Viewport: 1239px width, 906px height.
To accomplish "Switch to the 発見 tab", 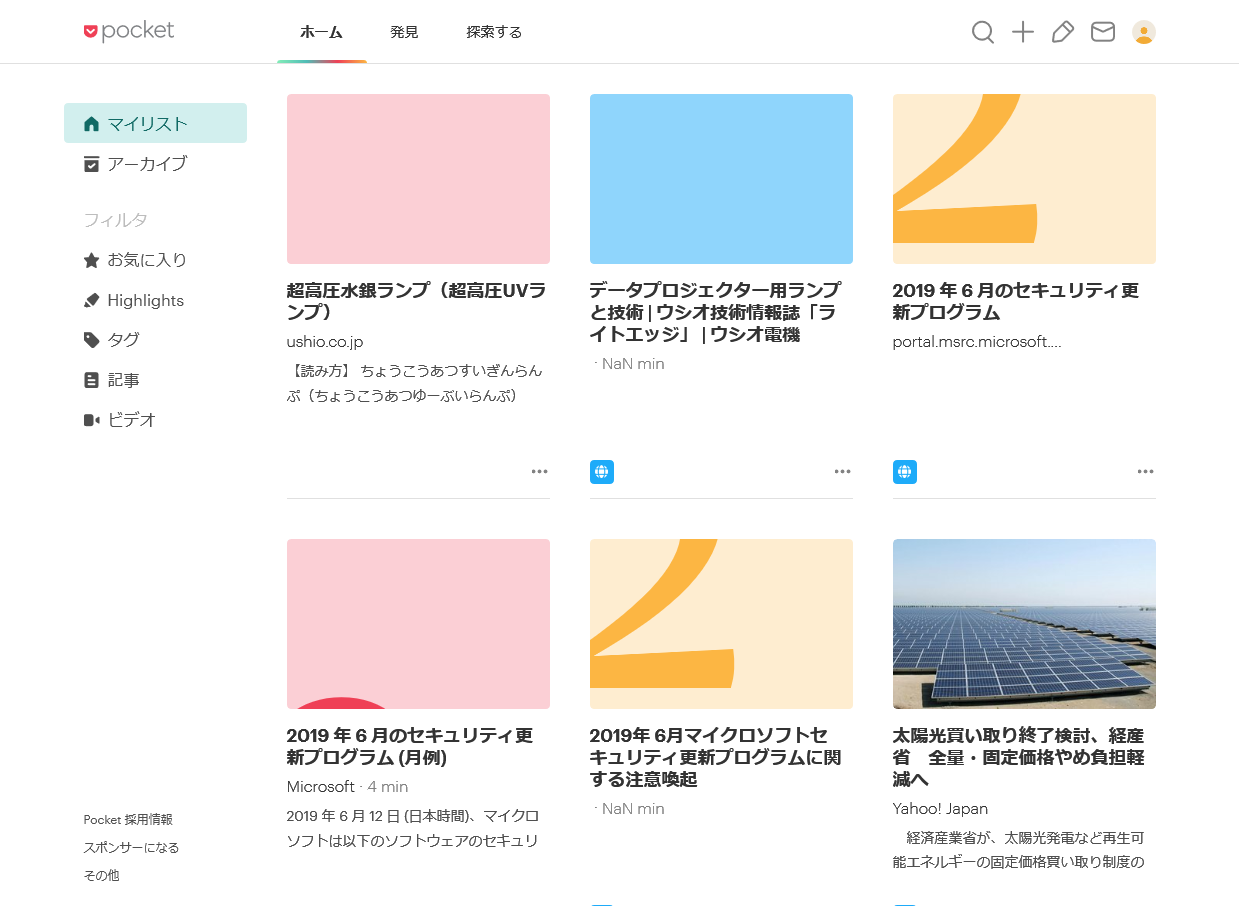I will click(404, 33).
